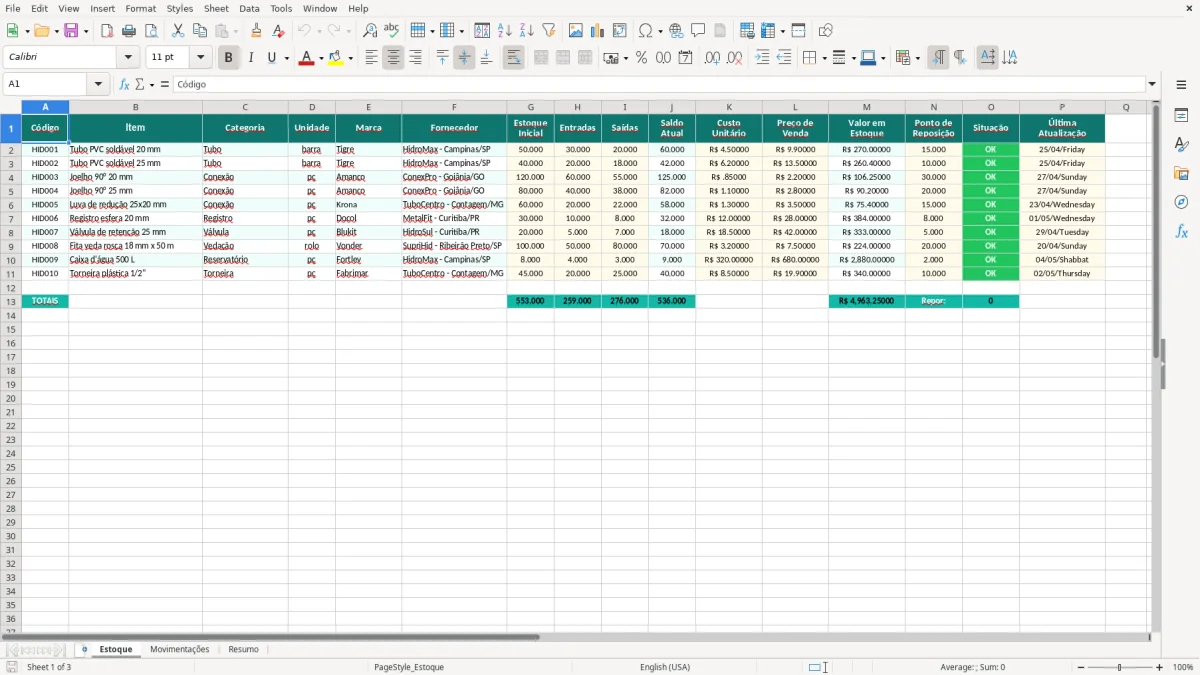Click the Sort Ascending icon

505,31
